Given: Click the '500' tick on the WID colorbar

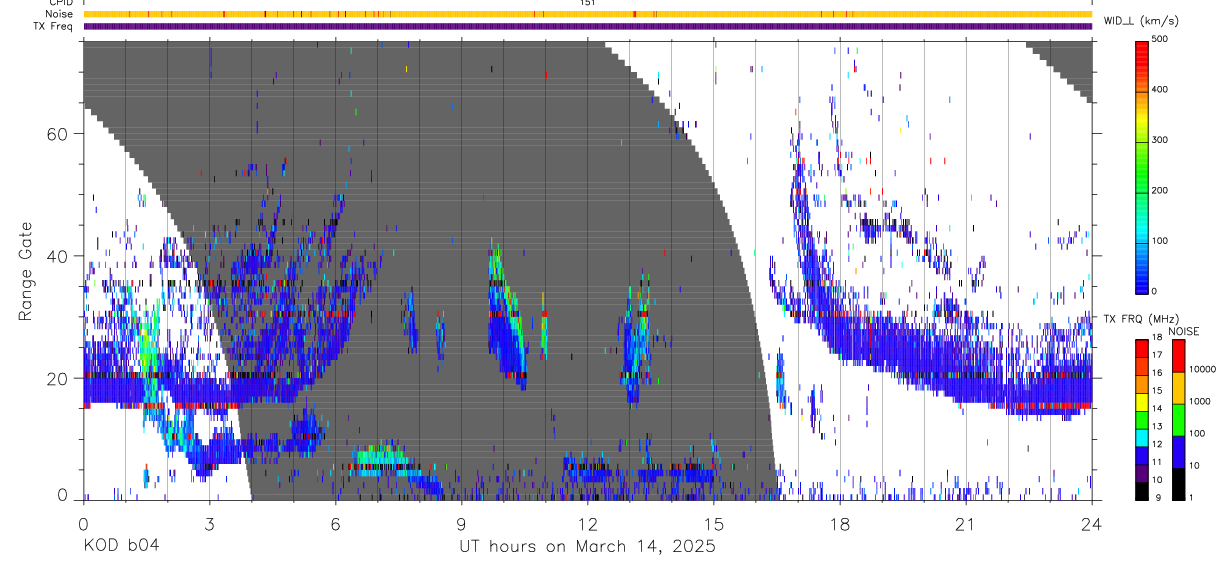Looking at the screenshot, I should 1160,39.
